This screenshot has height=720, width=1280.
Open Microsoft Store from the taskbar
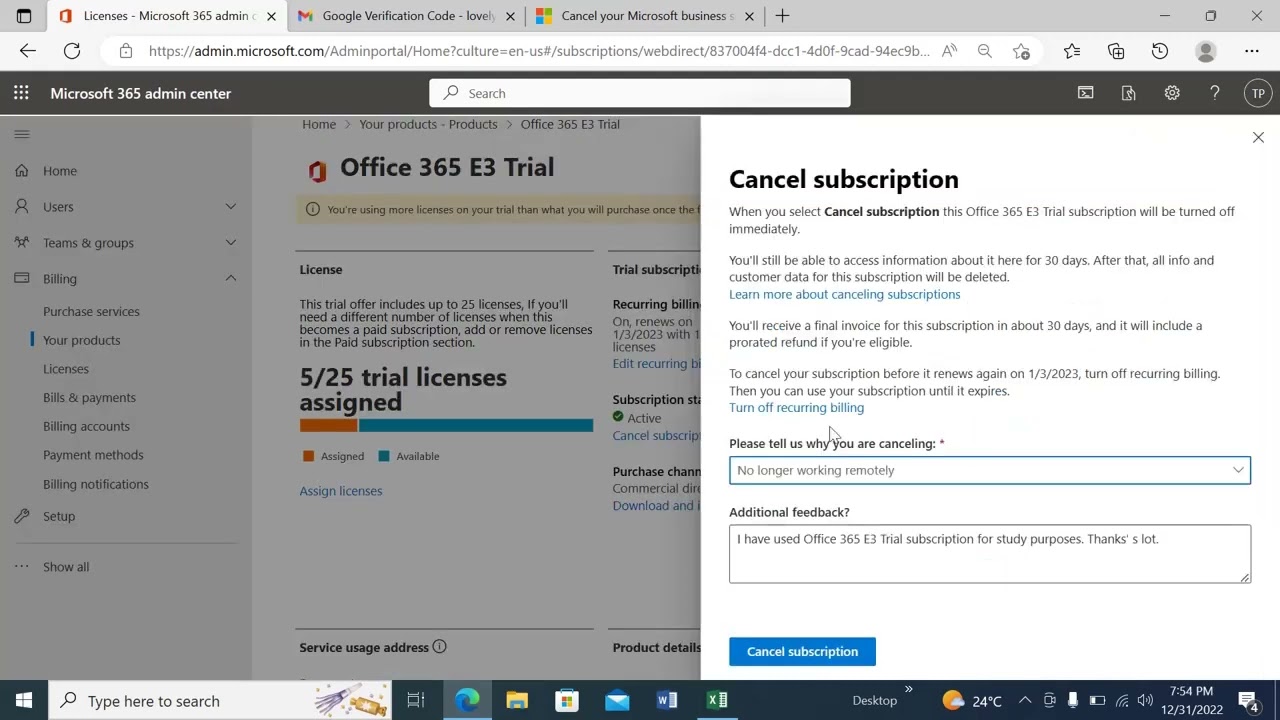(x=567, y=700)
